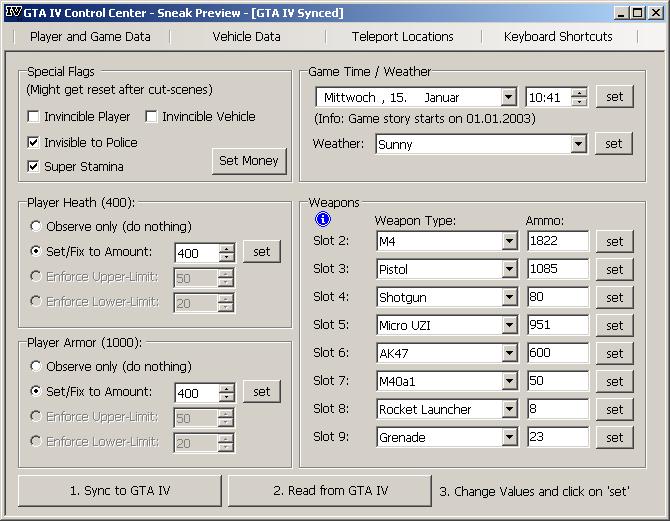
Task: Click set button next to Weather
Action: 614,144
